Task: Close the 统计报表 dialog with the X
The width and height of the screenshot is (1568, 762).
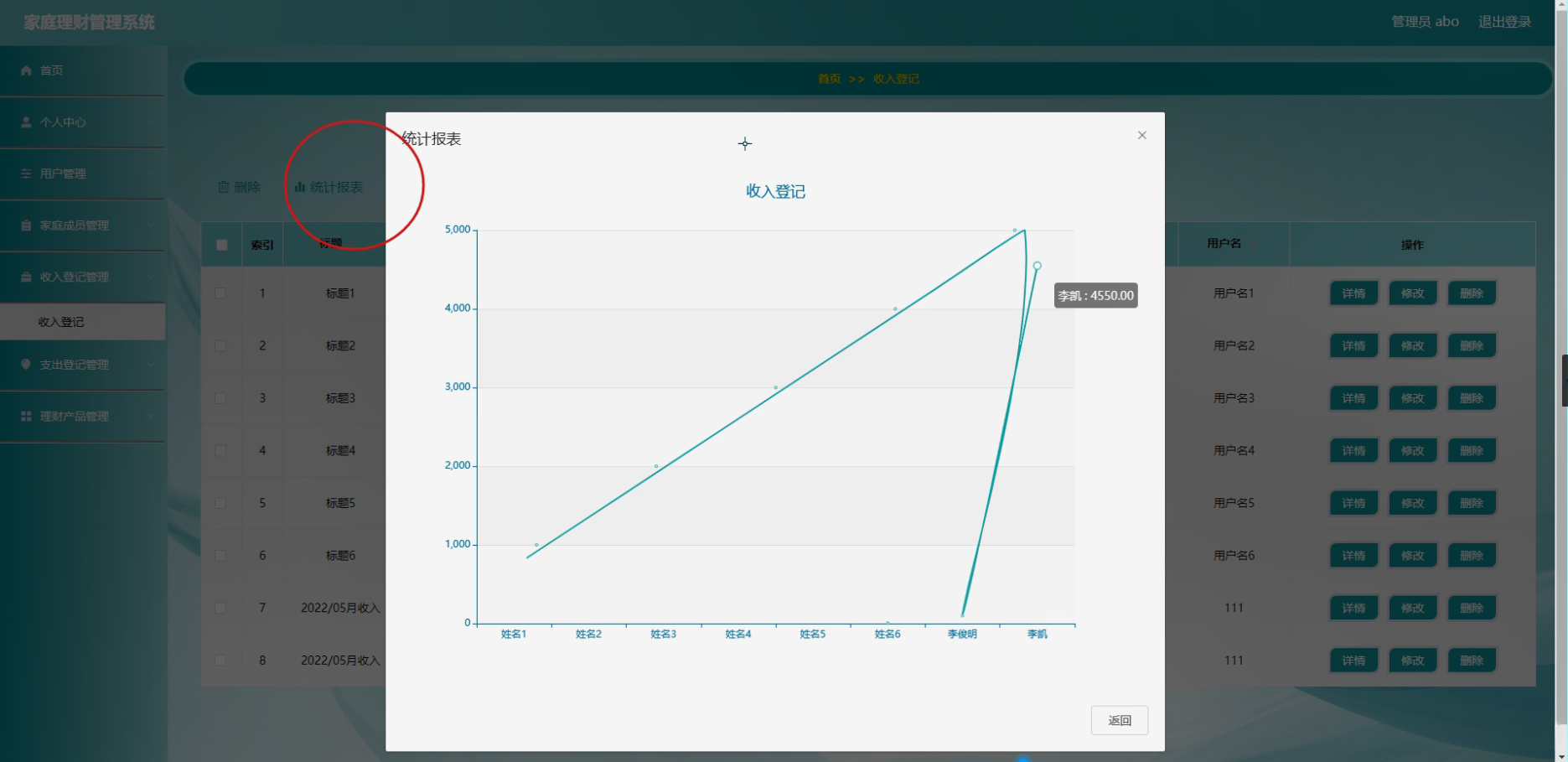Action: pyautogui.click(x=1141, y=135)
